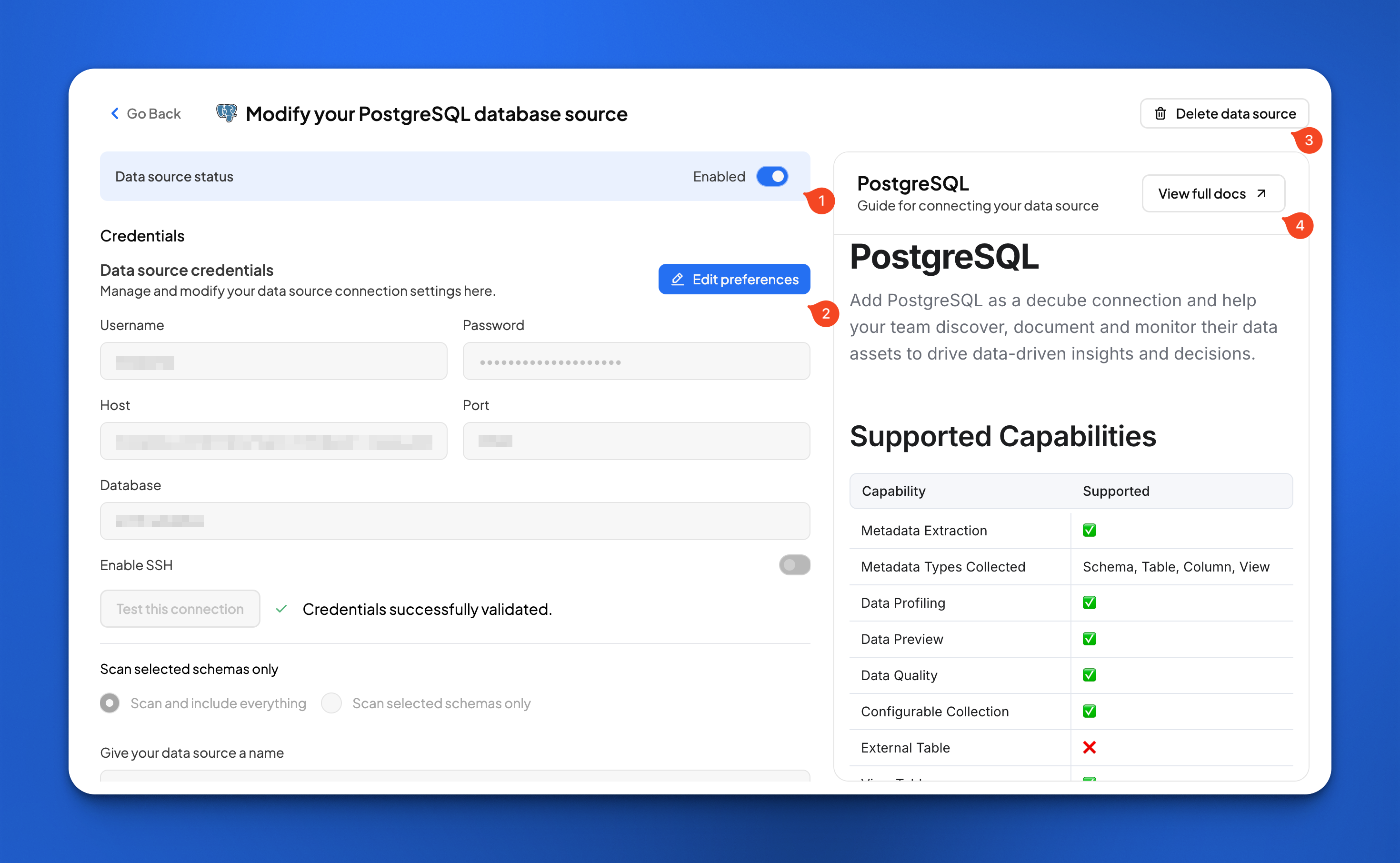The height and width of the screenshot is (863, 1400).
Task: Click the red annotation marker numbered 1
Action: click(821, 201)
